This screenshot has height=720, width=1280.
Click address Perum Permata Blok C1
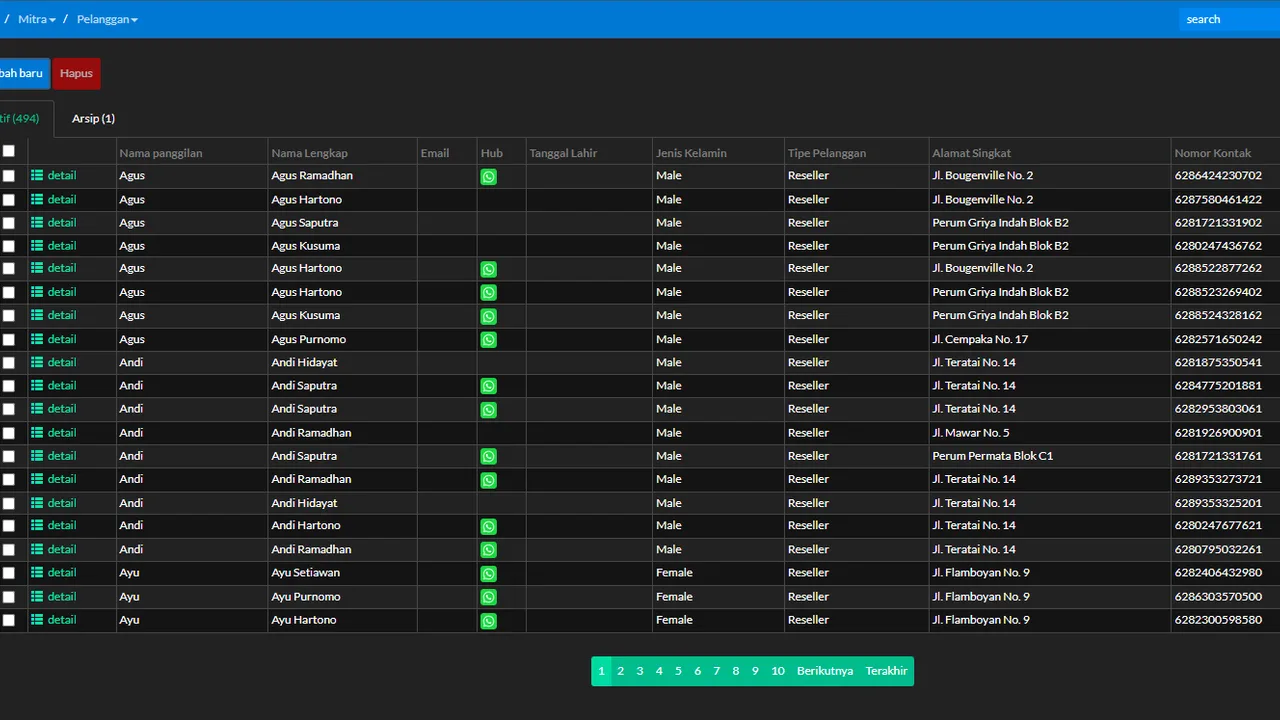pyautogui.click(x=993, y=456)
